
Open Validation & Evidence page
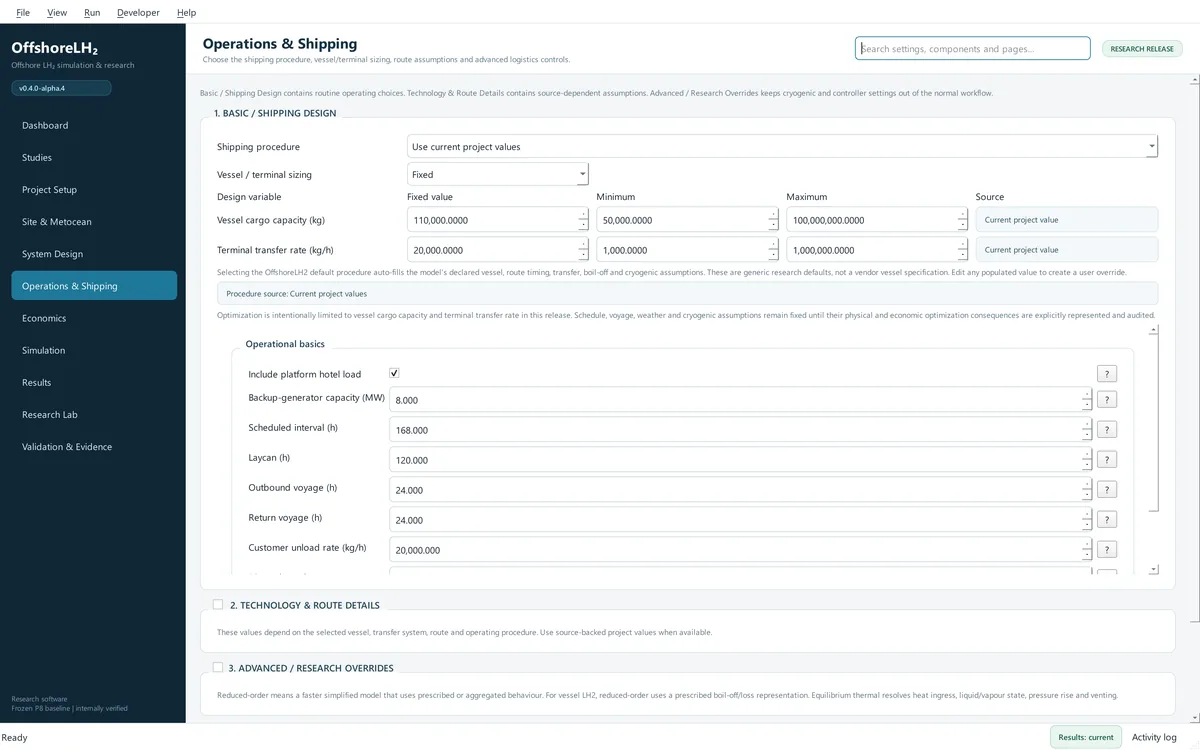coord(94,446)
